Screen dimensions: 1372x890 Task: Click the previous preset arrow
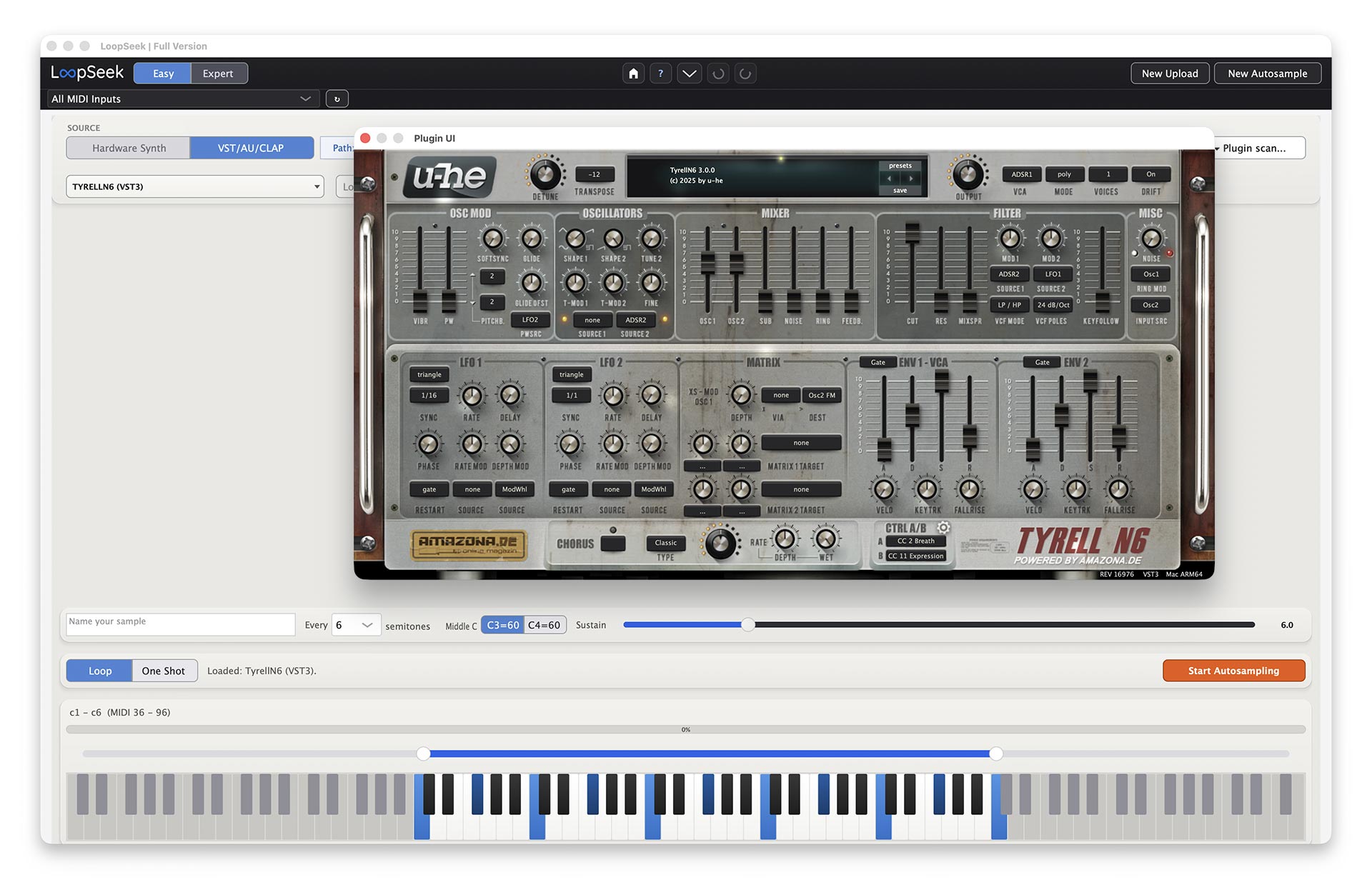[x=889, y=179]
